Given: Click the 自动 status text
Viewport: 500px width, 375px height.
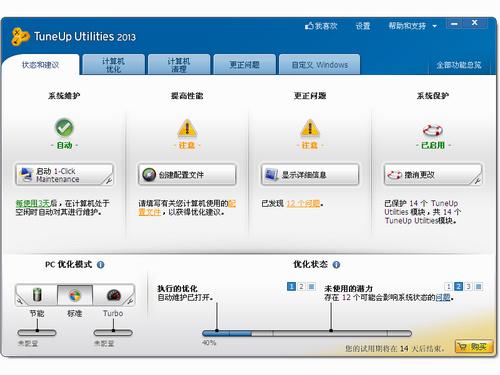Looking at the screenshot, I should [x=64, y=145].
